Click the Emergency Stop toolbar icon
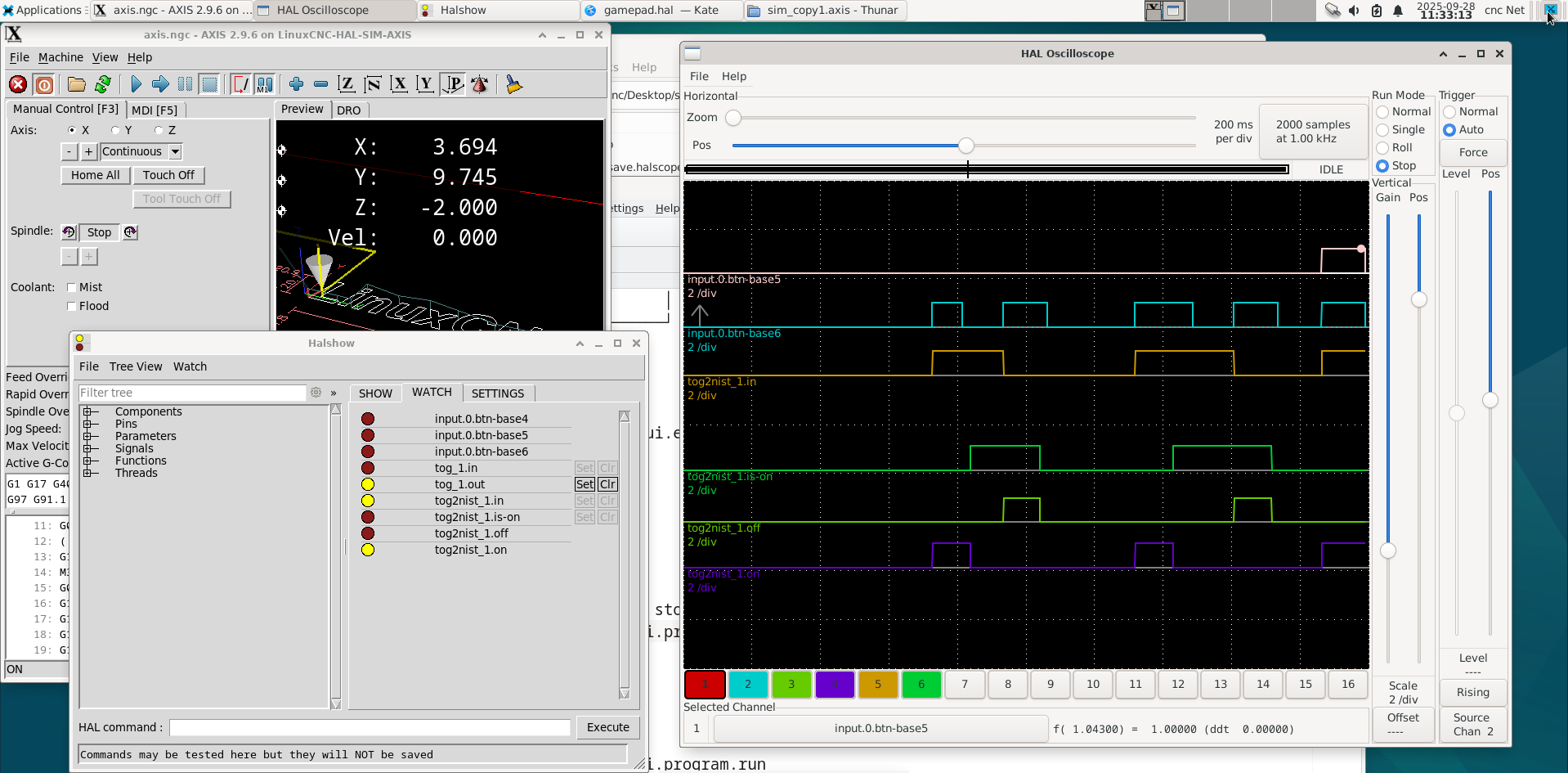 (18, 84)
